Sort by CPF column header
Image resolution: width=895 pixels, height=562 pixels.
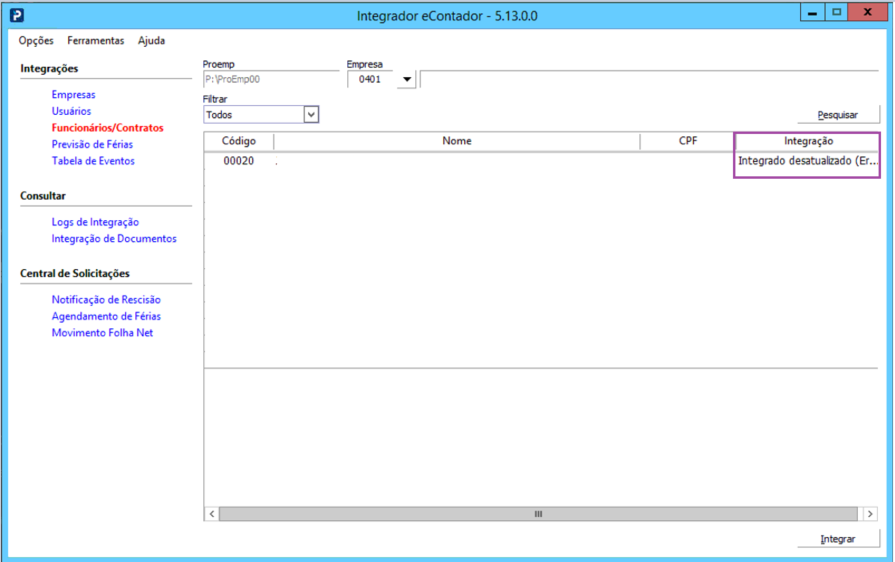pyautogui.click(x=688, y=141)
